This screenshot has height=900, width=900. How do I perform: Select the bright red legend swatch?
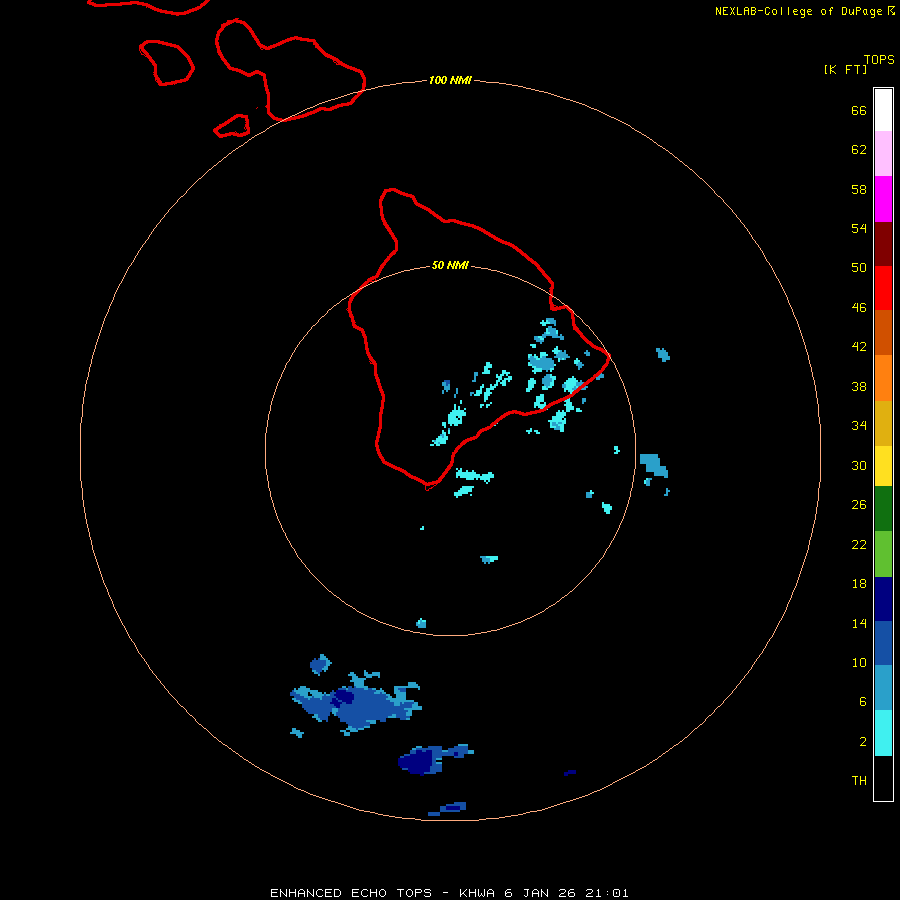click(883, 288)
